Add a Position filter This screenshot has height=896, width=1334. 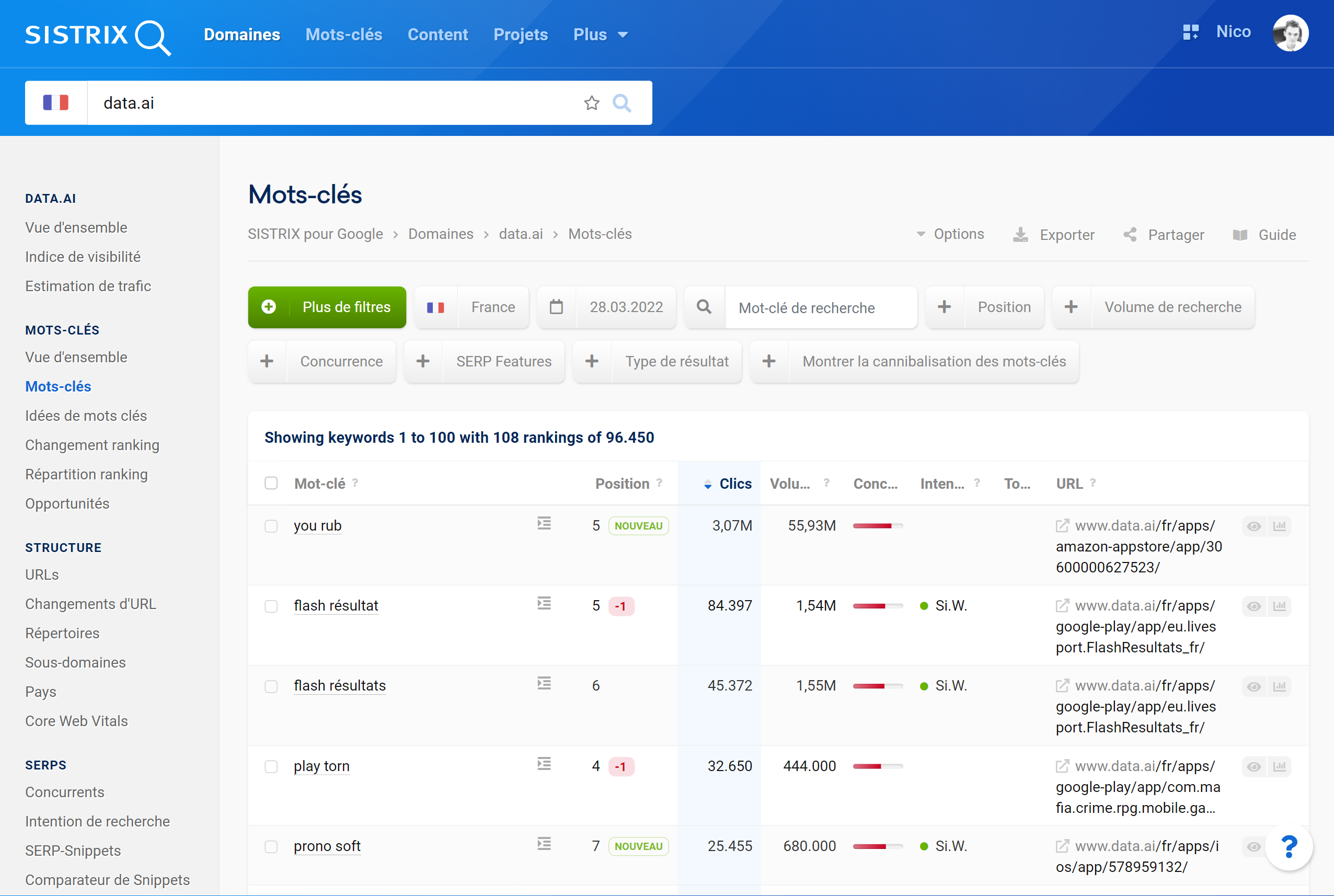[984, 307]
